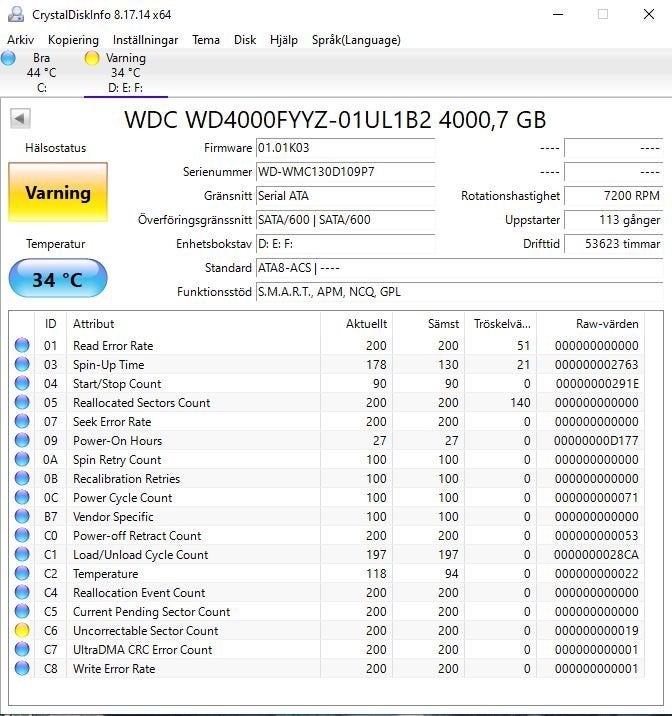Click raw value 000000000019 for Uncorrectable Sector Count
Image resolution: width=672 pixels, height=716 pixels.
[597, 631]
